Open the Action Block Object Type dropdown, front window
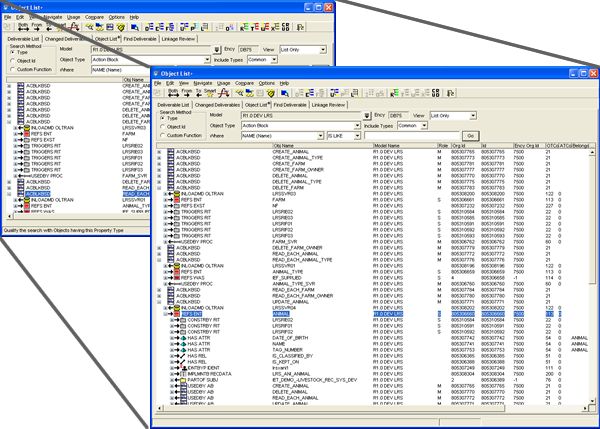 click(x=358, y=127)
